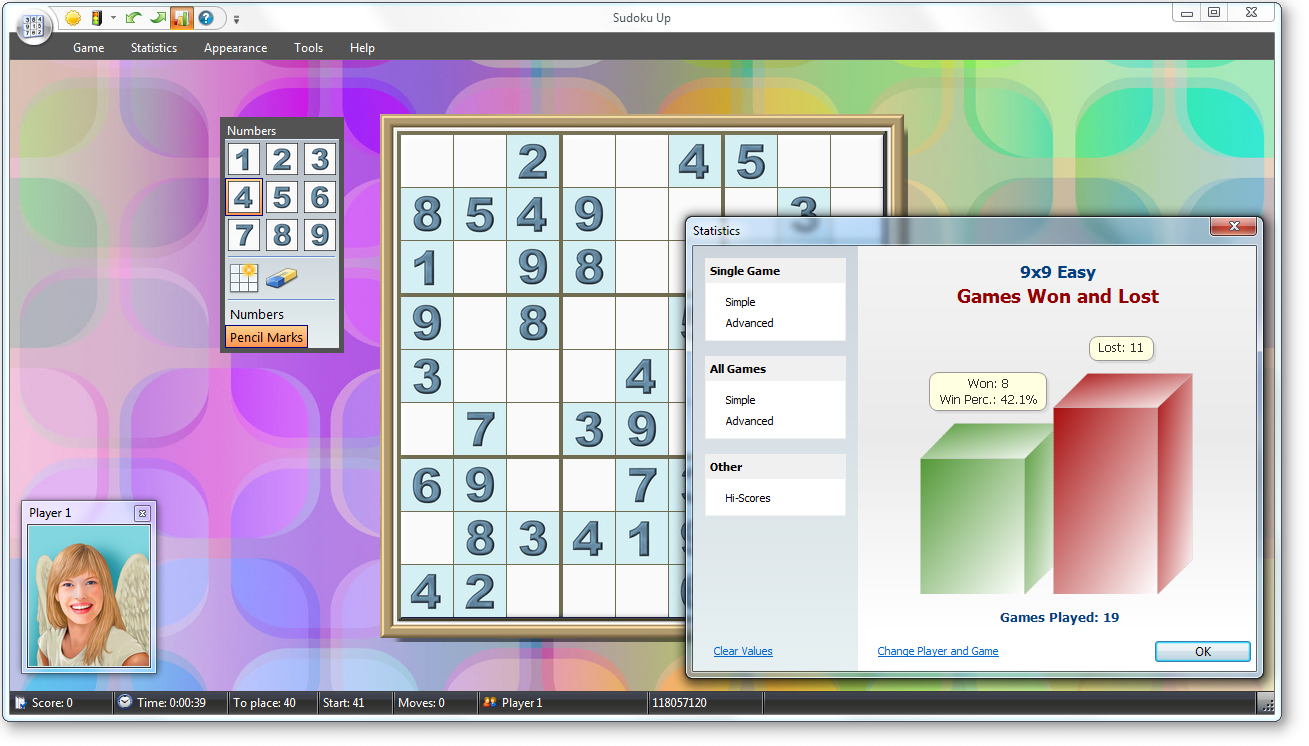The height and width of the screenshot is (746, 1309).
Task: Click the bar chart statistics icon
Action: click(x=182, y=18)
